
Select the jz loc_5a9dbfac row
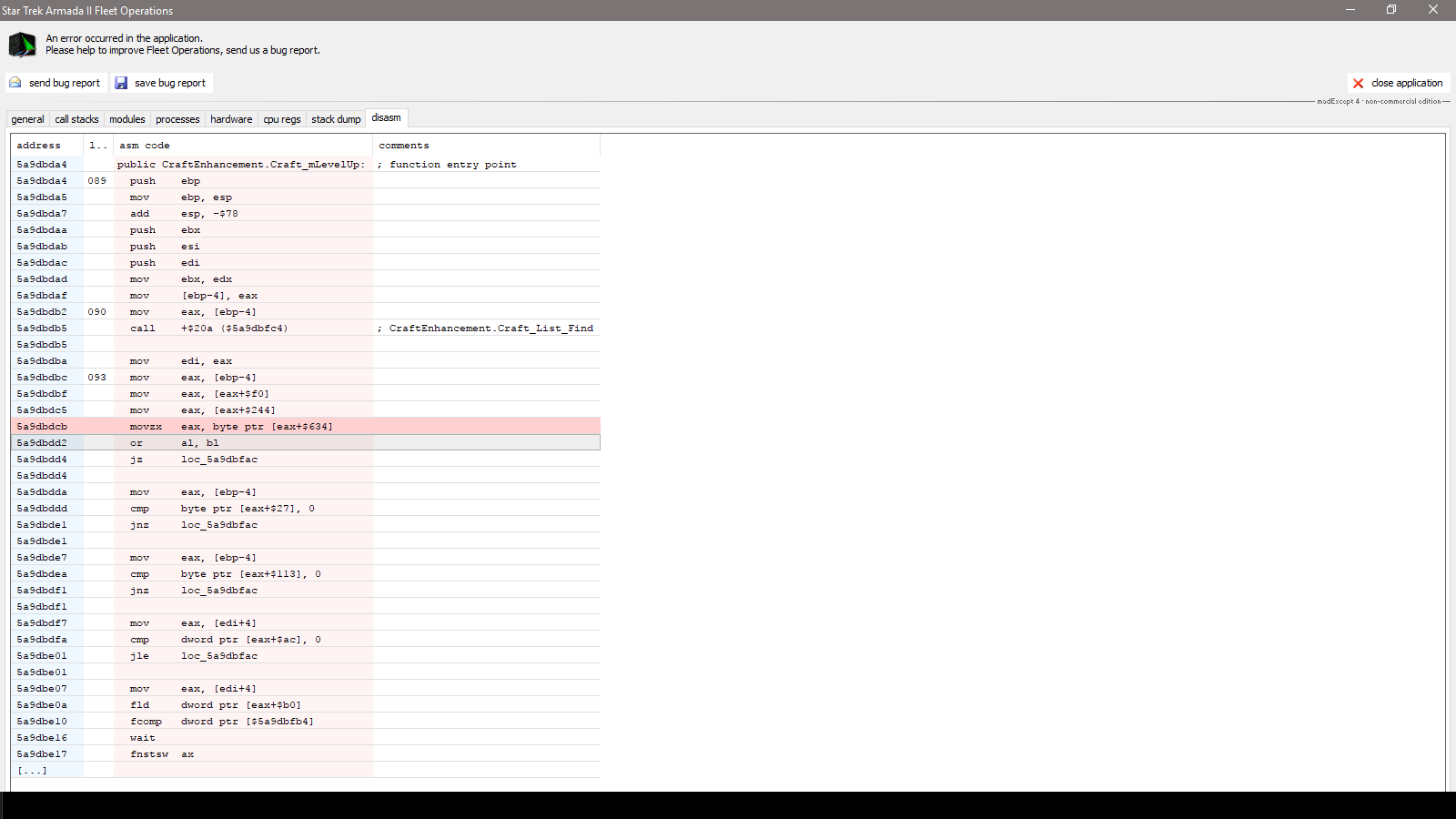pos(306,460)
